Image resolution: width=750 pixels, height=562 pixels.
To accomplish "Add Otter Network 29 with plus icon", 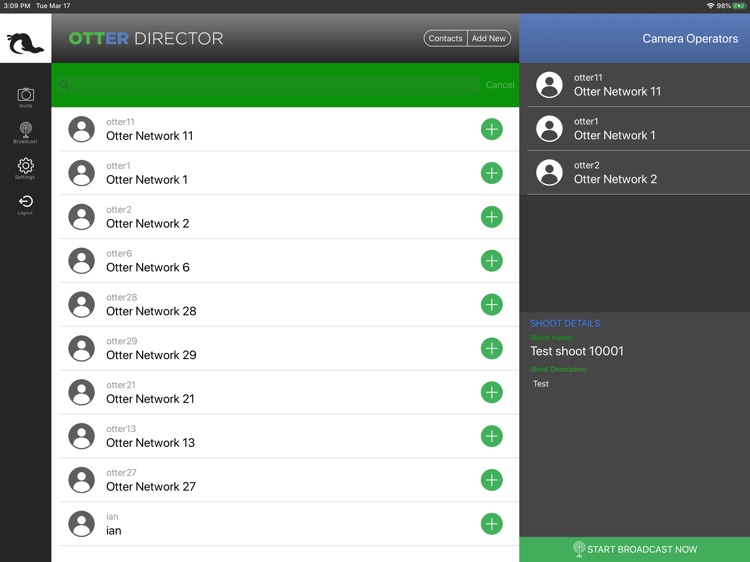I will (491, 349).
